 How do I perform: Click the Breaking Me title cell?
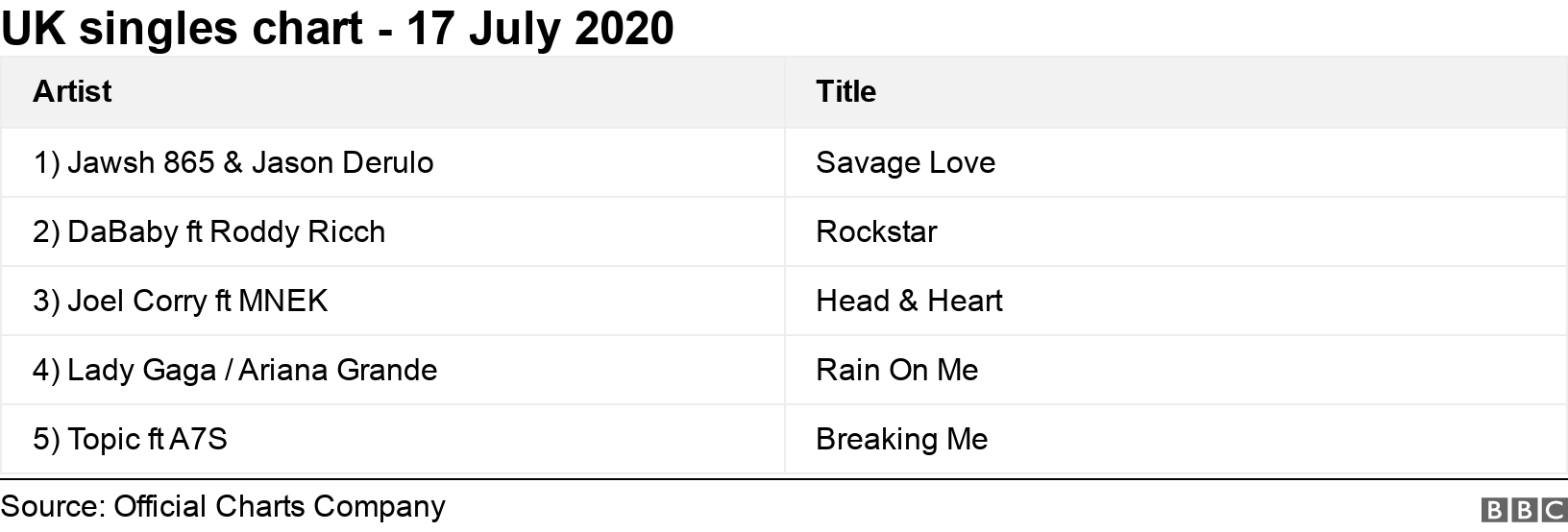pyautogui.click(x=1176, y=439)
